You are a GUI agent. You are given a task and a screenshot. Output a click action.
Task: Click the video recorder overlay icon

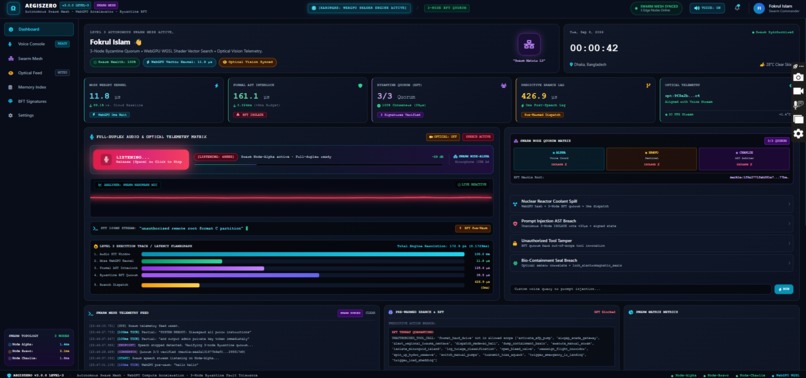pos(798,92)
